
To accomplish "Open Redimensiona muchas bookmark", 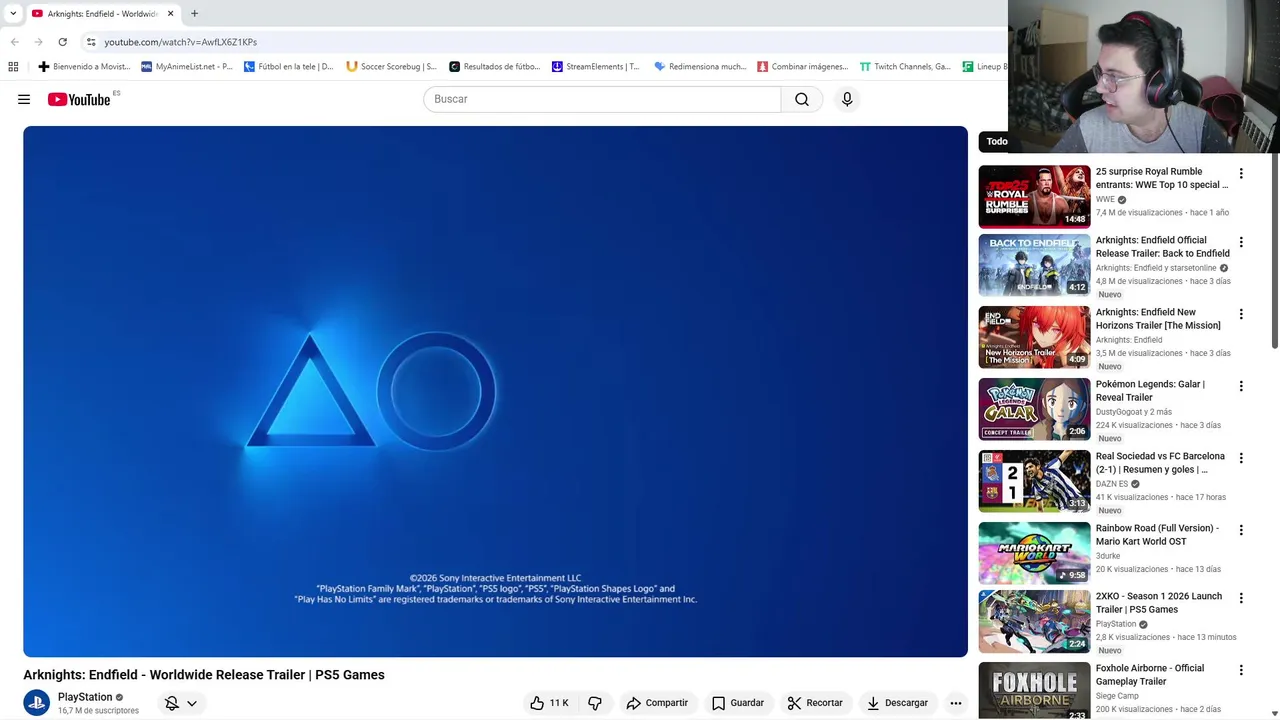I will pos(700,67).
